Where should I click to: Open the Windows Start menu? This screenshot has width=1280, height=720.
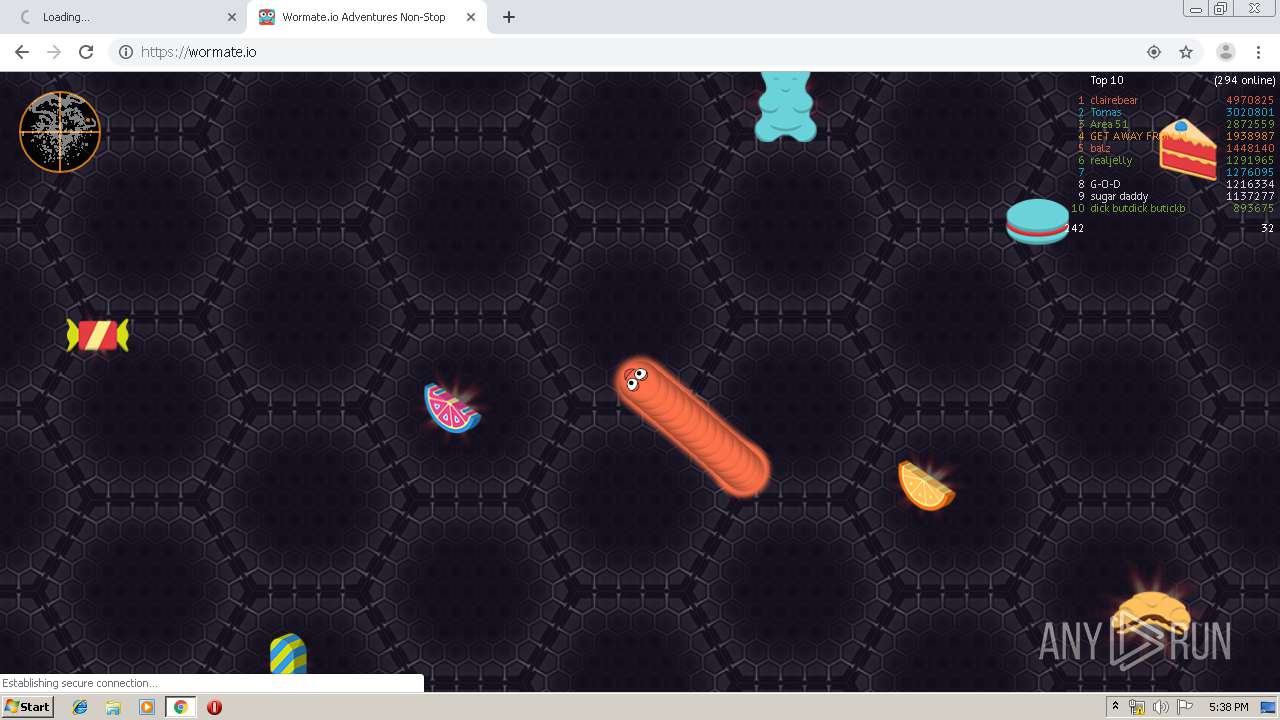pyautogui.click(x=28, y=707)
